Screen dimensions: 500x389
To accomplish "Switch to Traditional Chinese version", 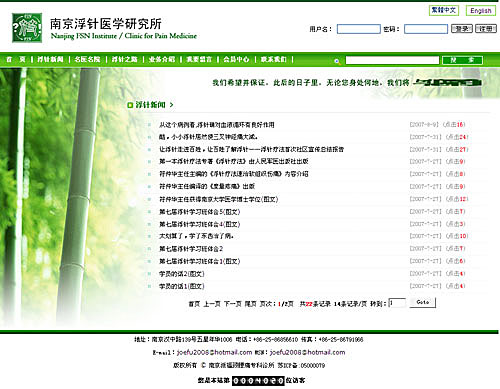I will point(444,10).
